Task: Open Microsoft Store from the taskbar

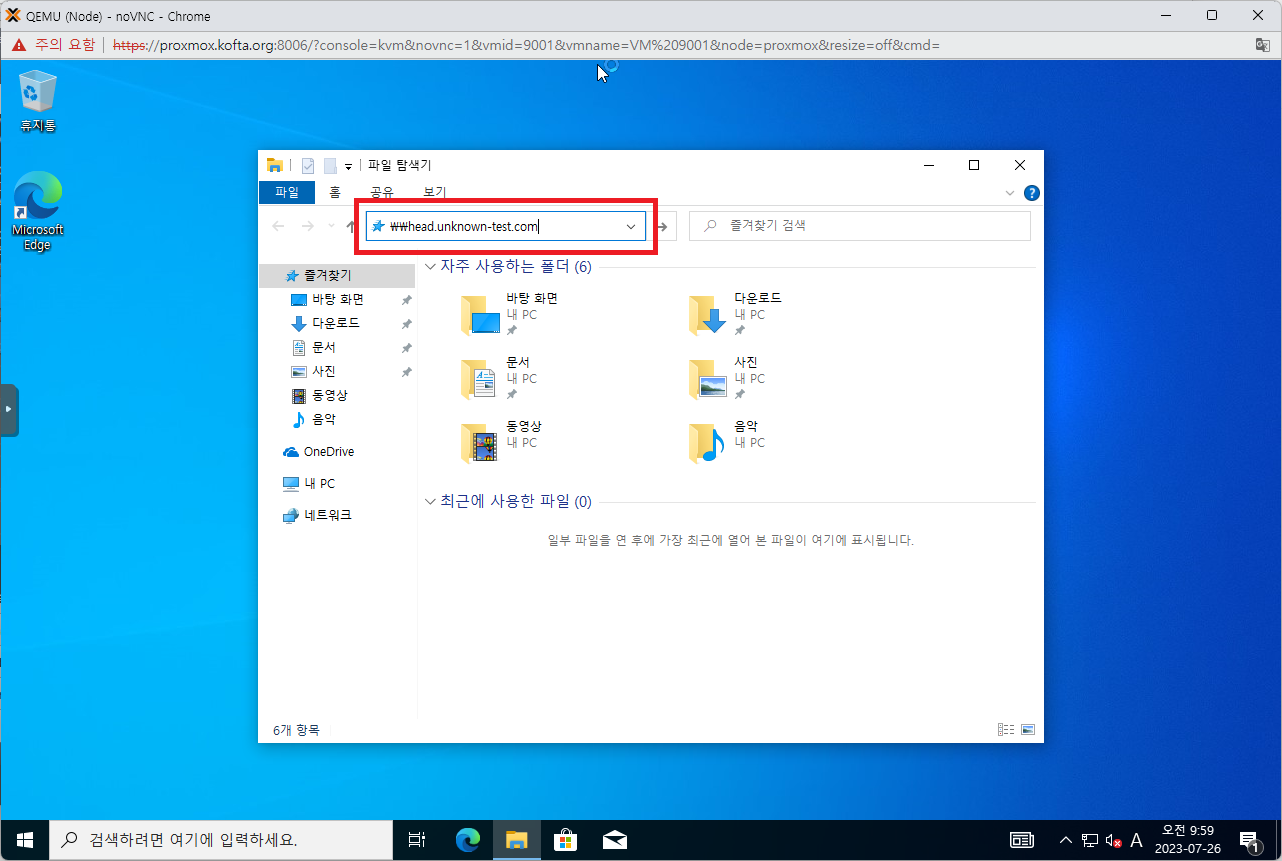Action: coord(565,840)
